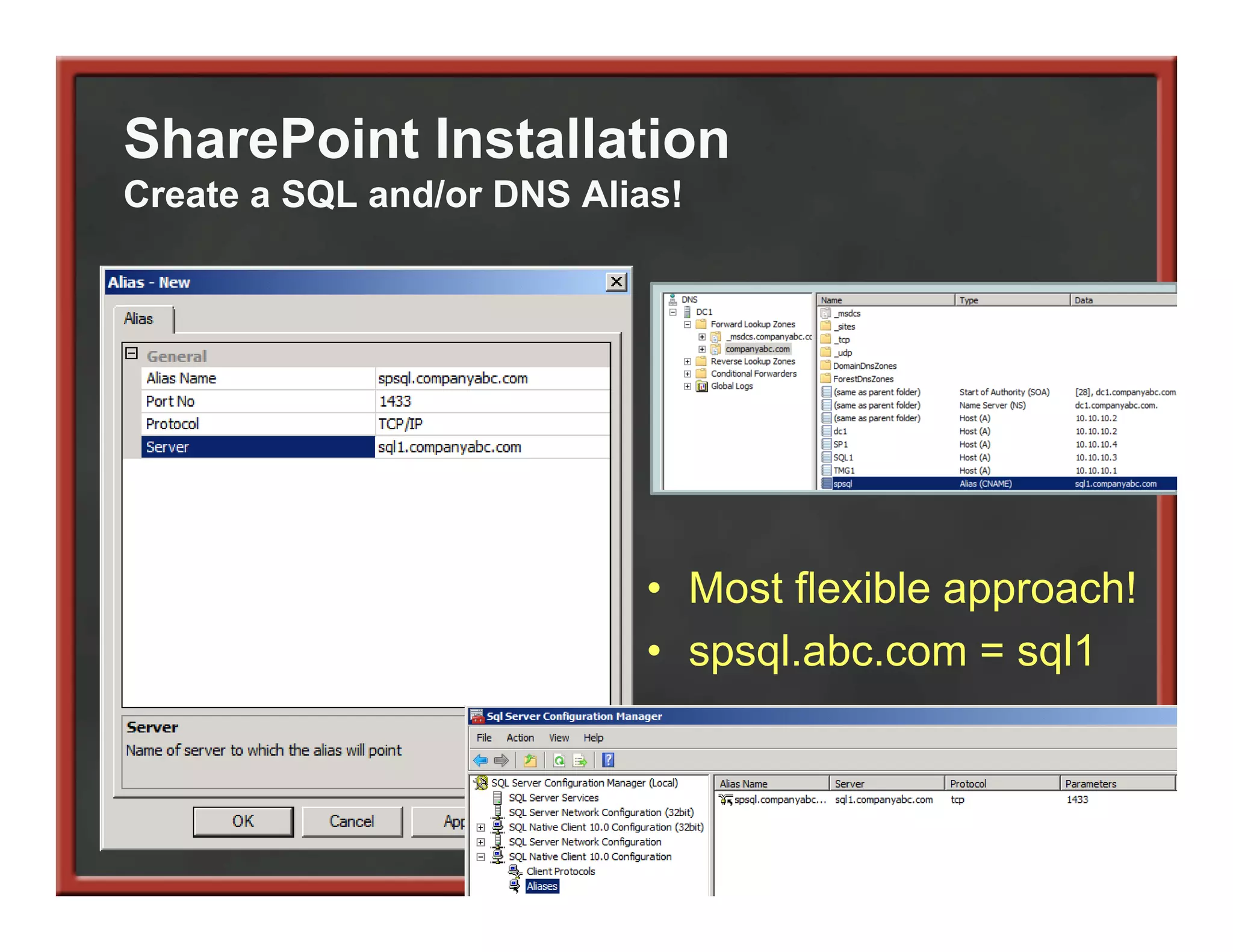The height and width of the screenshot is (952, 1233).
Task: Collapse the SQL Native Client 10.0 Configuration node
Action: [x=480, y=857]
